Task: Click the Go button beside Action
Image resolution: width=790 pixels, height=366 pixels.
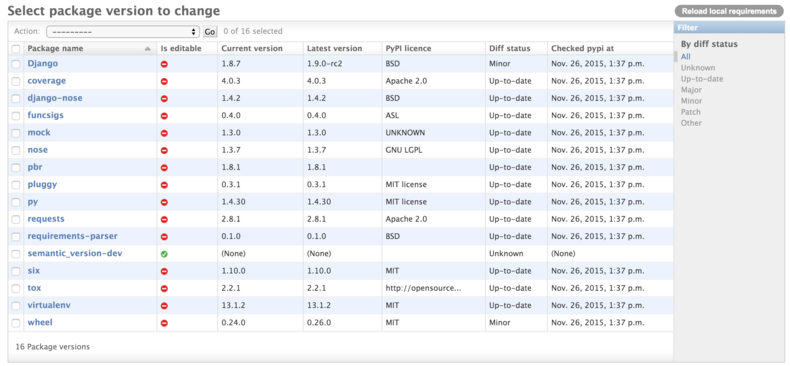Action: (x=210, y=32)
